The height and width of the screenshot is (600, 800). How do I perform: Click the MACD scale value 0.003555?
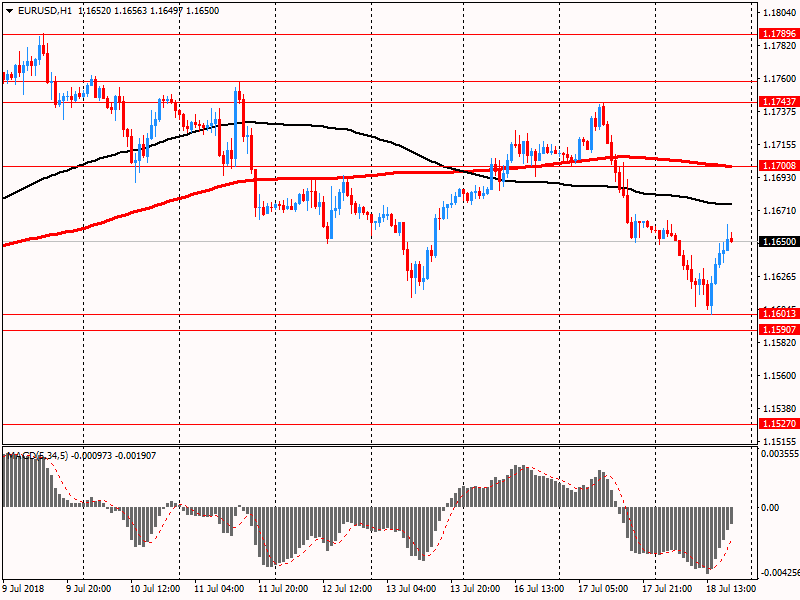(780, 454)
